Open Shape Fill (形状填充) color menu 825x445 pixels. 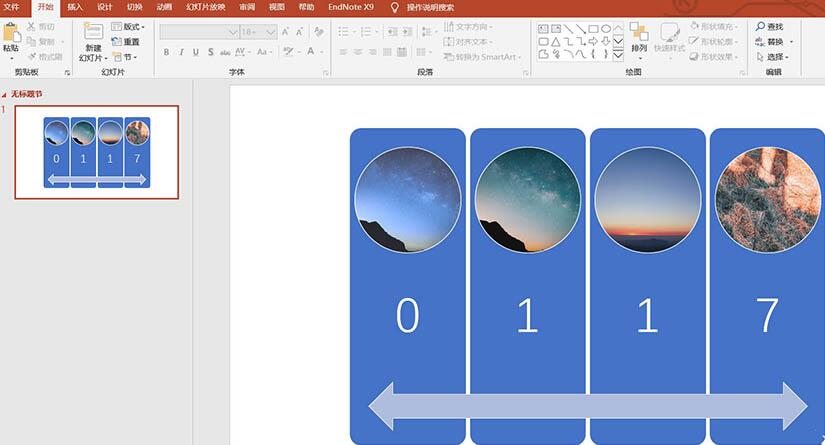(715, 26)
